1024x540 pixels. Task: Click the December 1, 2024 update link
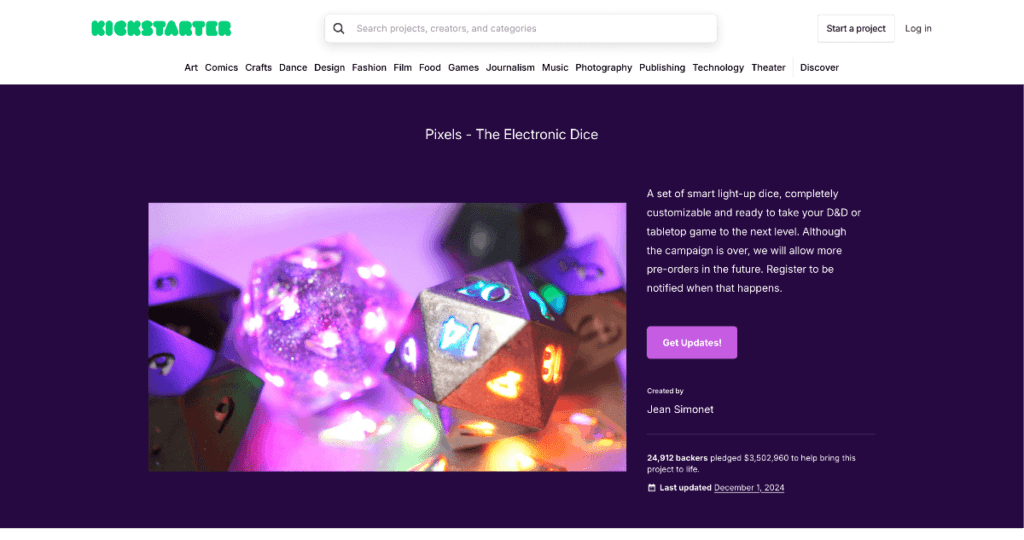pyautogui.click(x=750, y=488)
